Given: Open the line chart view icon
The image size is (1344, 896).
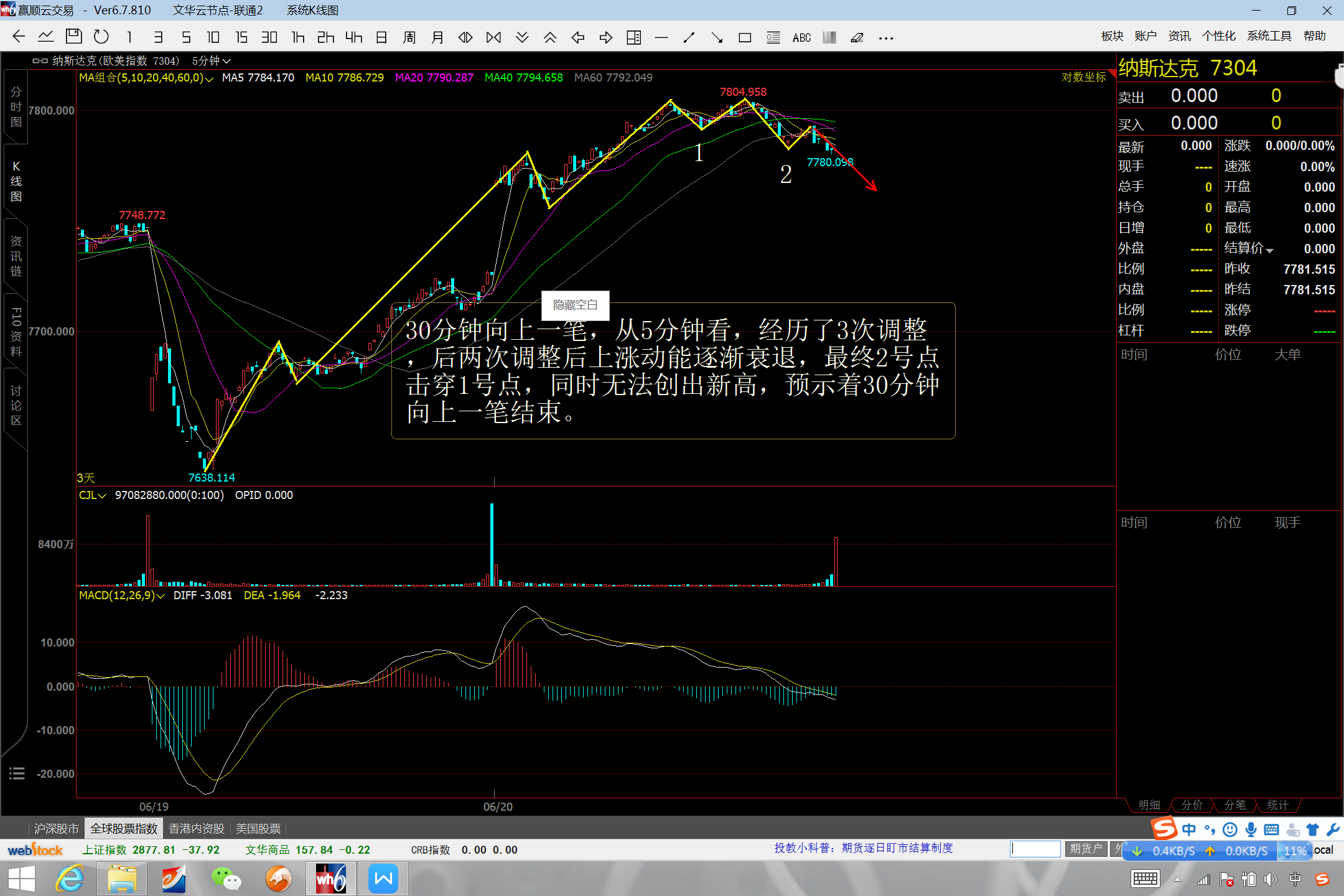Looking at the screenshot, I should pos(45,37).
